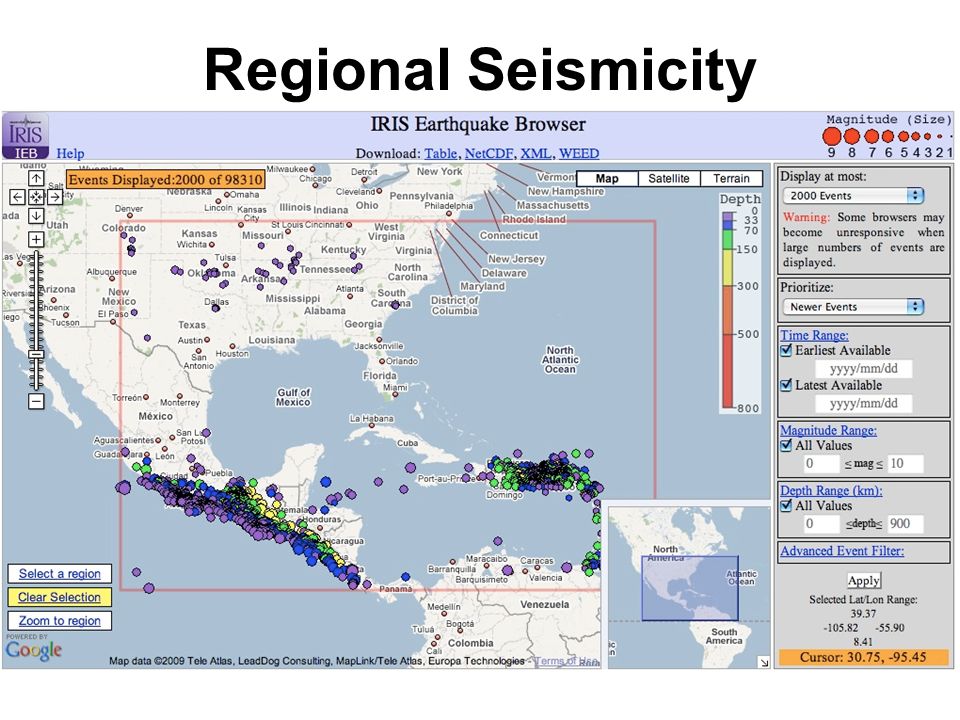Open Advanced Event Filter link
Image resolution: width=960 pixels, height=720 pixels.
pyautogui.click(x=842, y=550)
